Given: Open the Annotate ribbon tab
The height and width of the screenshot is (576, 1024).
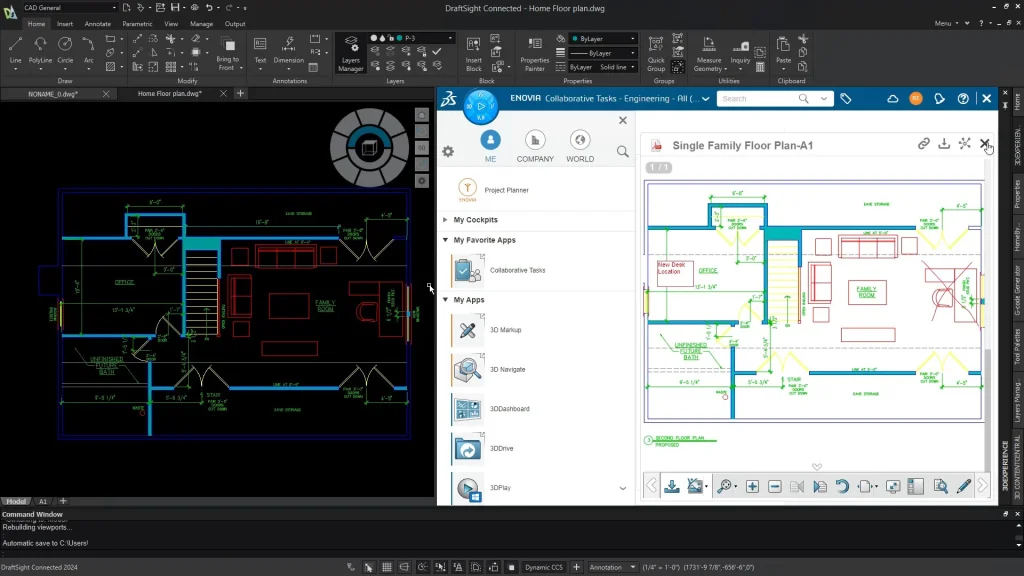Looking at the screenshot, I should click(98, 23).
